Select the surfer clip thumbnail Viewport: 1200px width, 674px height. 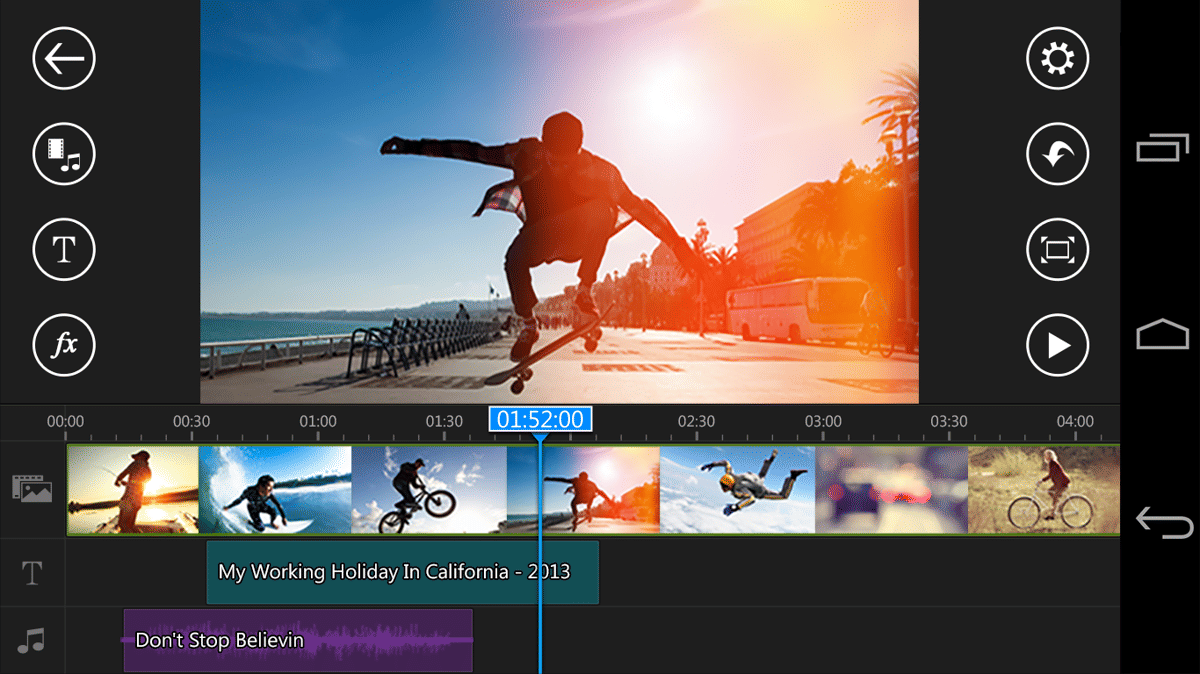point(275,490)
